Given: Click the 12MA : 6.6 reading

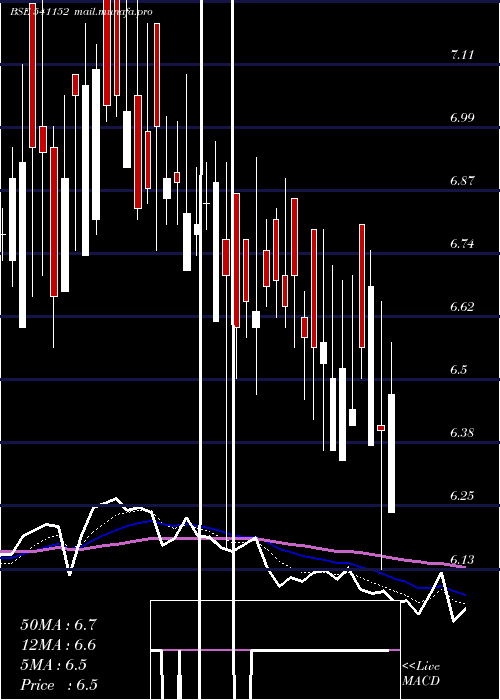Looking at the screenshot, I should pyautogui.click(x=58, y=645).
